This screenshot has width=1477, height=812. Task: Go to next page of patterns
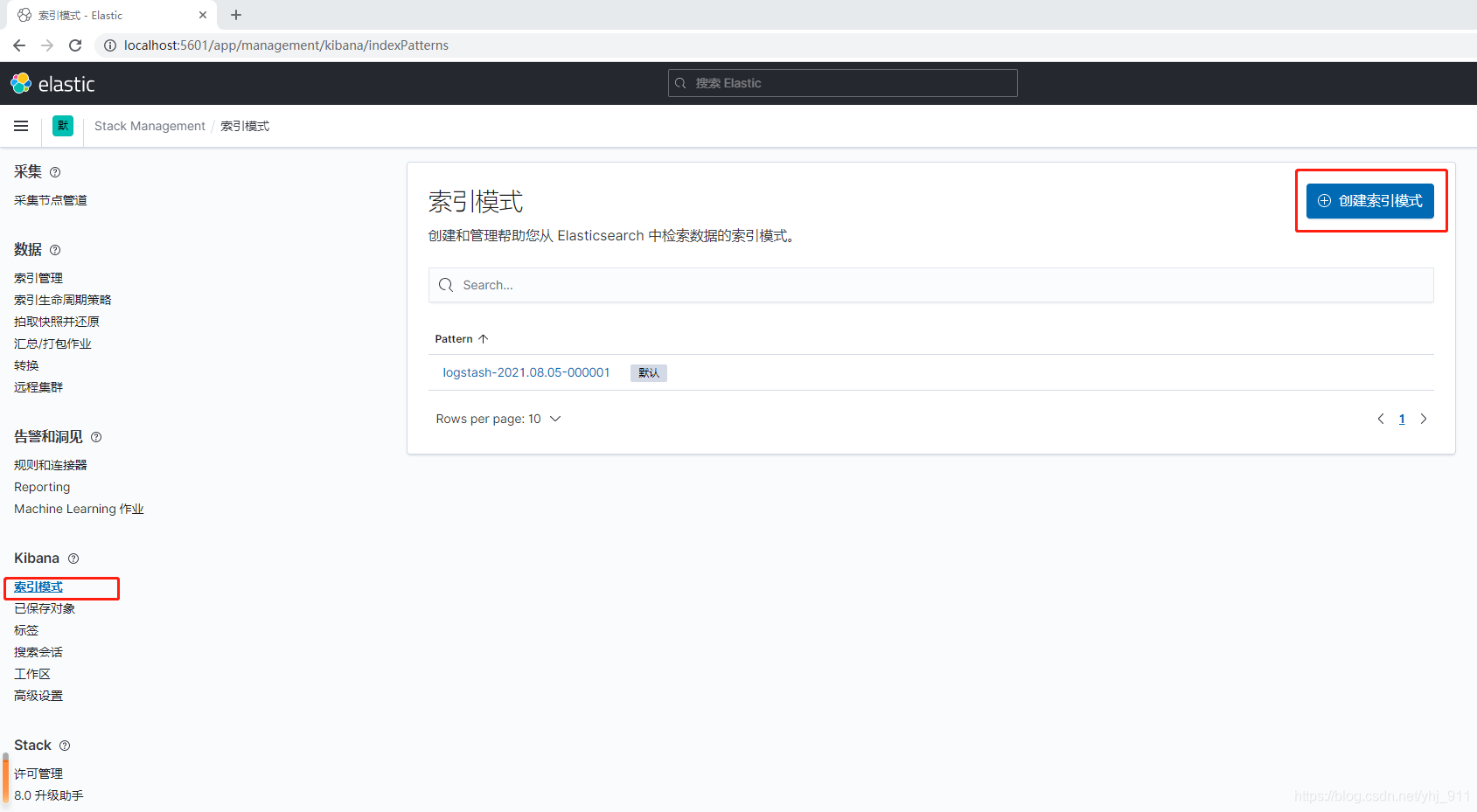(1424, 419)
